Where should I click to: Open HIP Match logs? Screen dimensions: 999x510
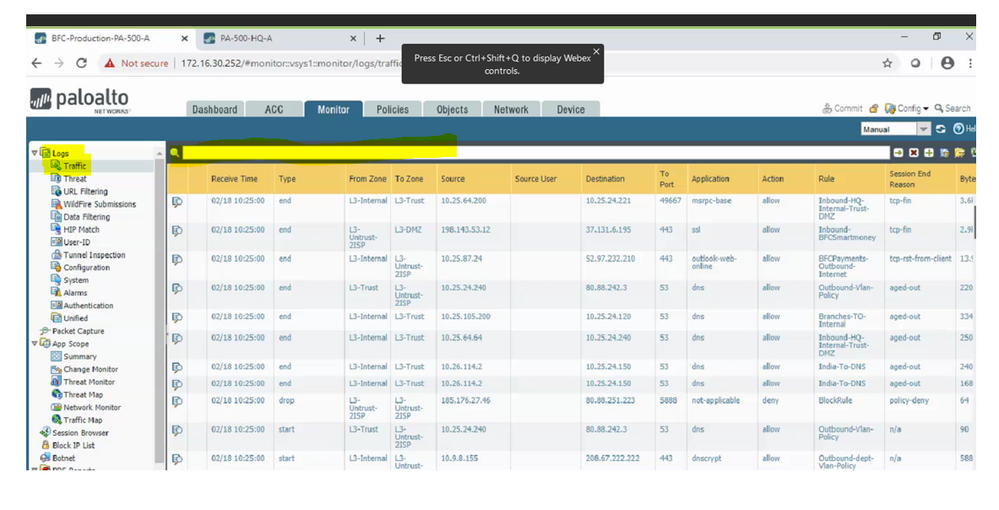[81, 230]
